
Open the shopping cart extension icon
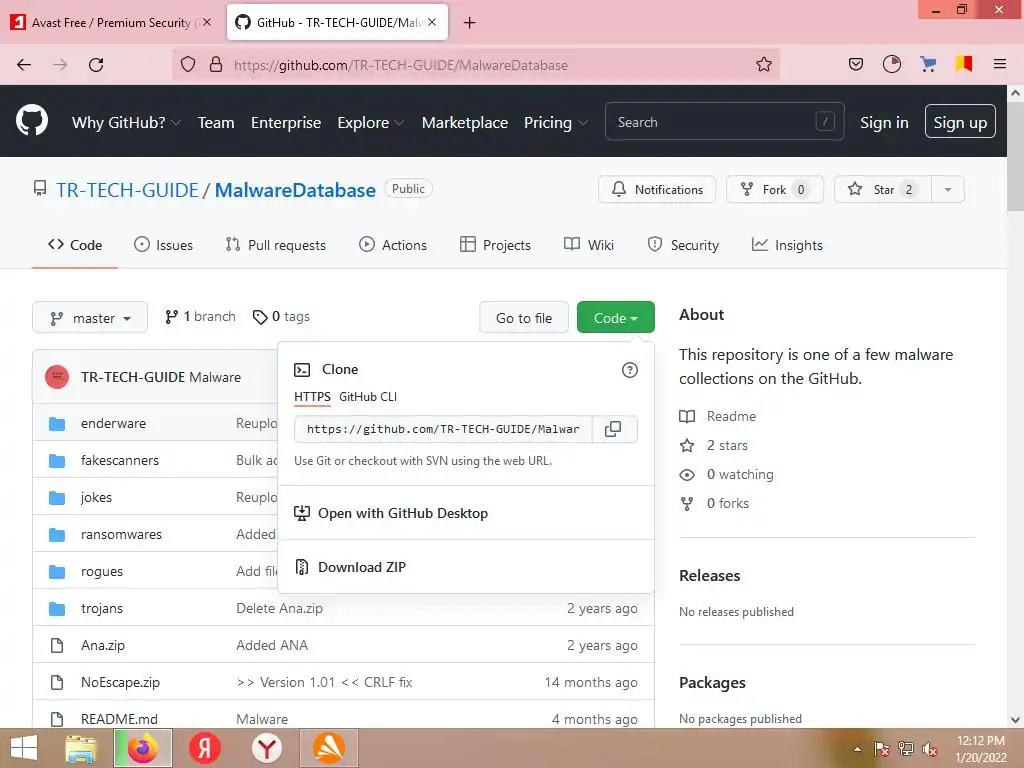coord(928,64)
